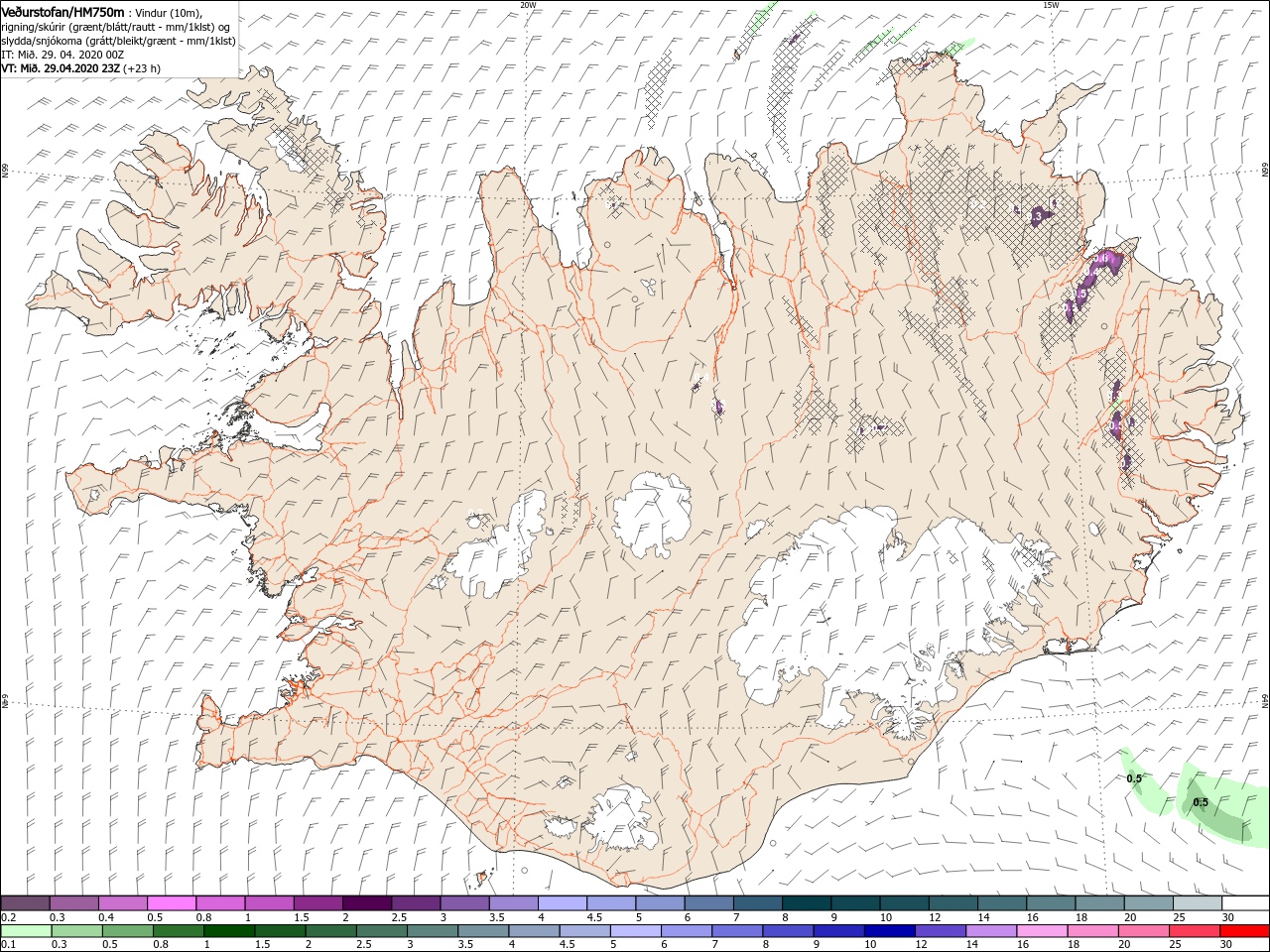Click the 0.4 value under the upper scale

(107, 917)
